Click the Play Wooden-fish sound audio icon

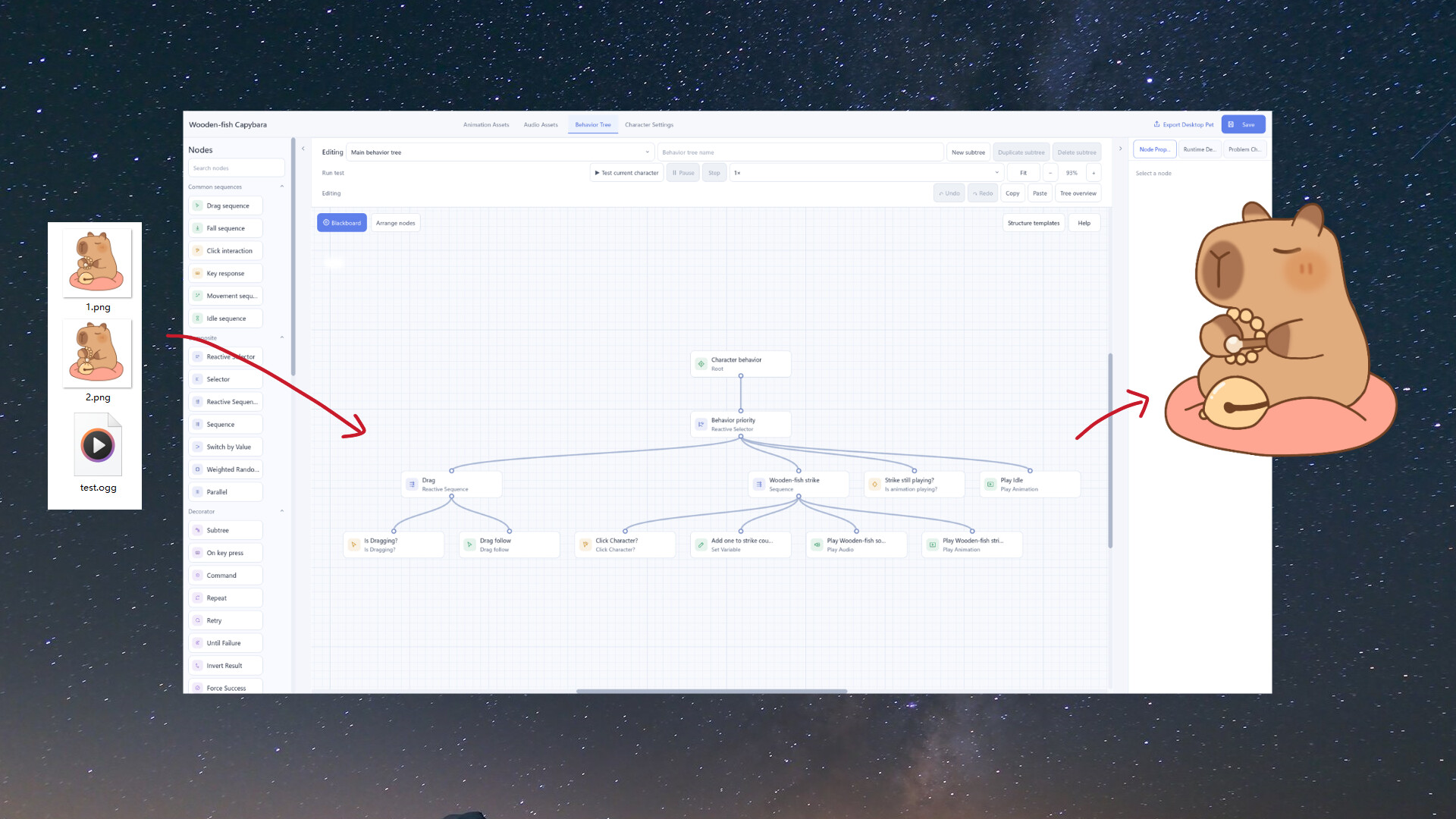pos(817,544)
